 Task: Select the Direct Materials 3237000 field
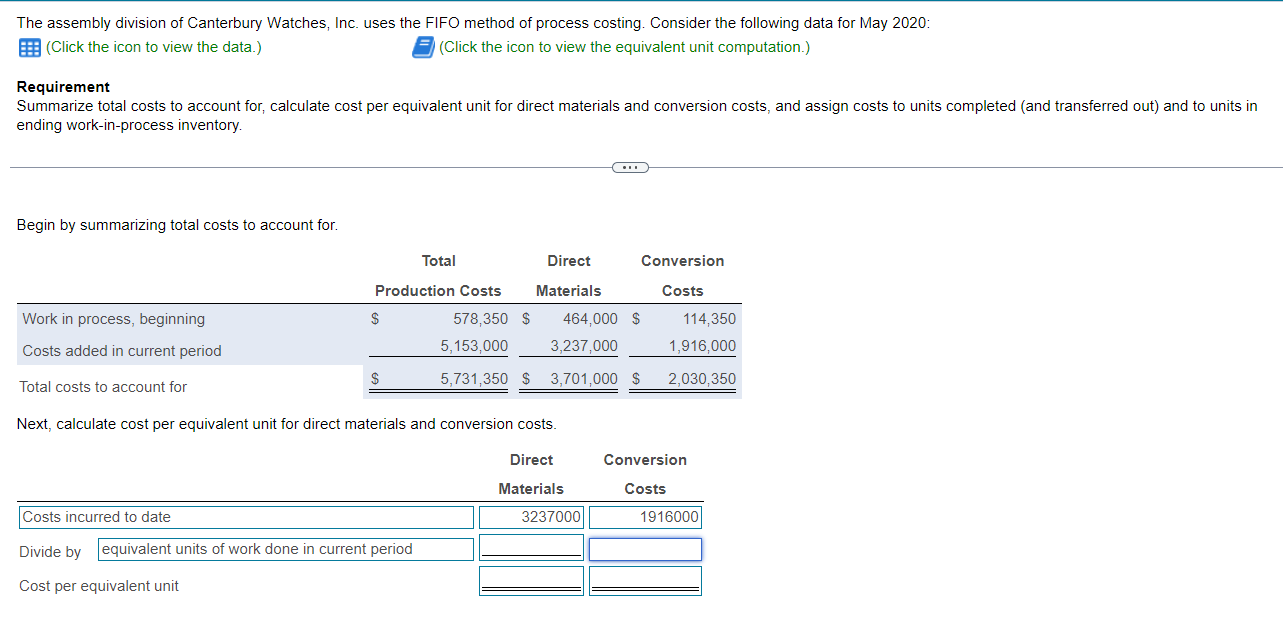(531, 517)
